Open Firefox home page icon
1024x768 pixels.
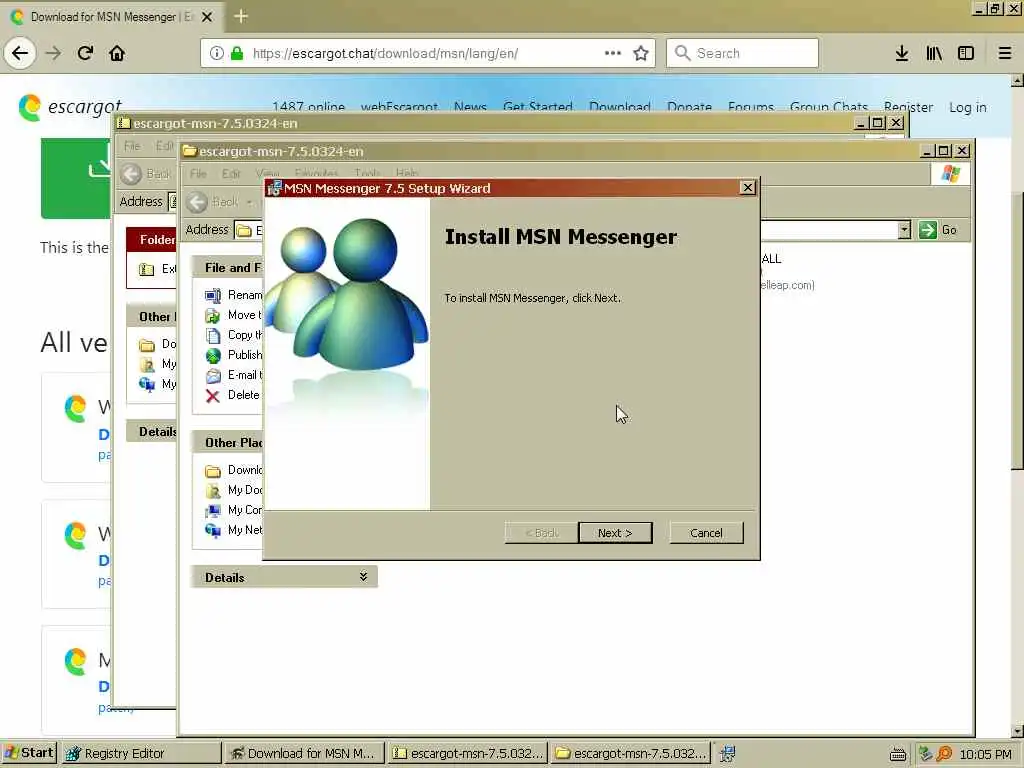point(117,53)
